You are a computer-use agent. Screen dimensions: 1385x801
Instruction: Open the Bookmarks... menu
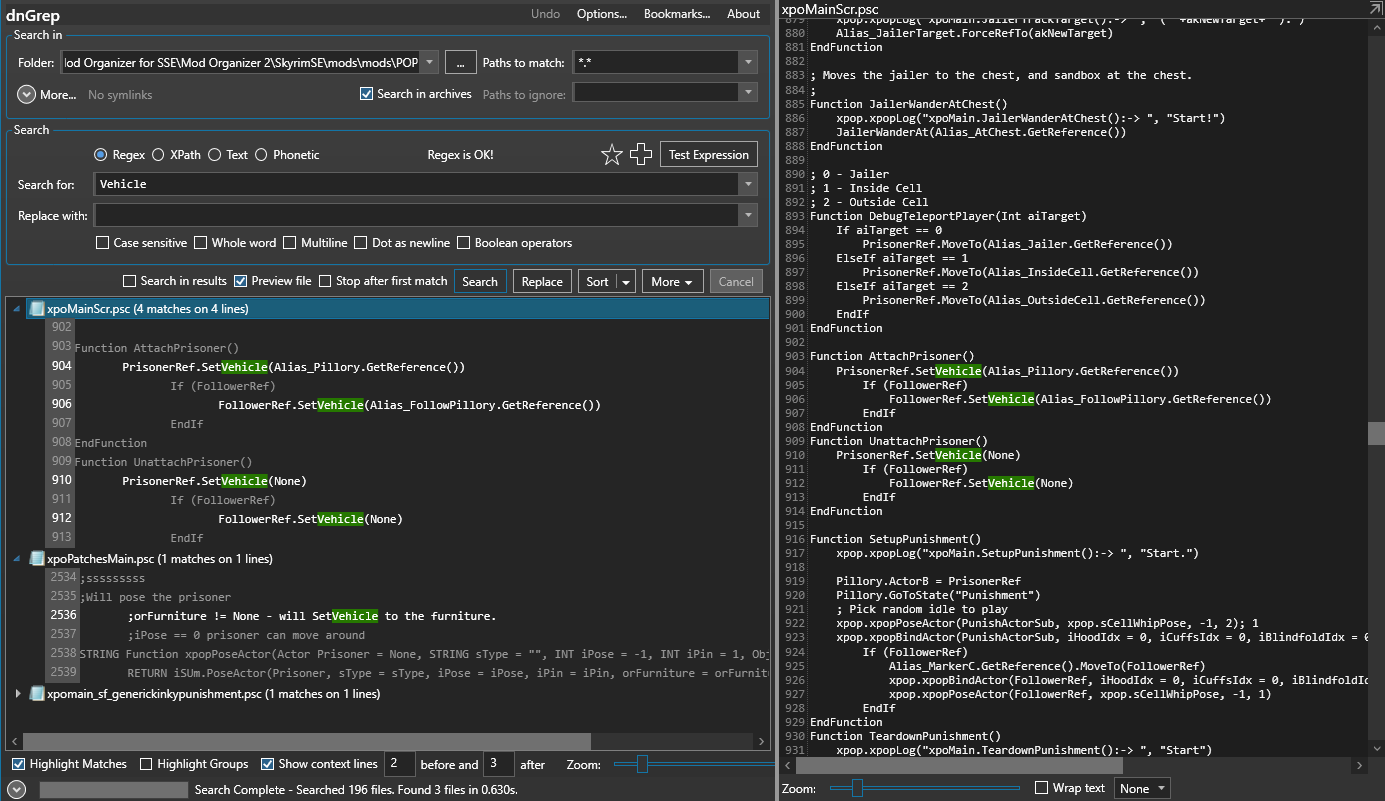(x=677, y=14)
